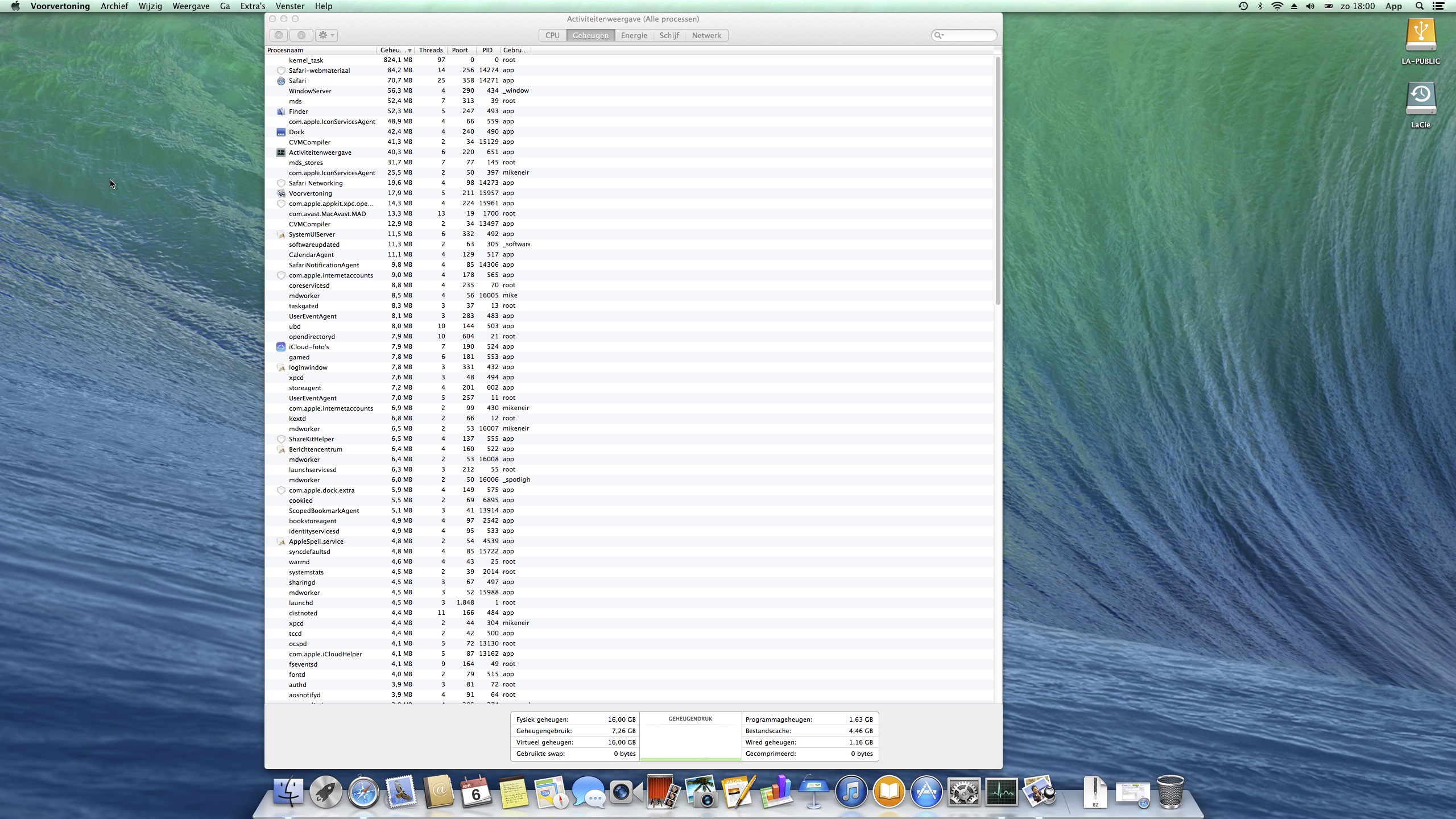Image resolution: width=1456 pixels, height=819 pixels.
Task: Select the Netwerk tab
Action: pyautogui.click(x=706, y=35)
